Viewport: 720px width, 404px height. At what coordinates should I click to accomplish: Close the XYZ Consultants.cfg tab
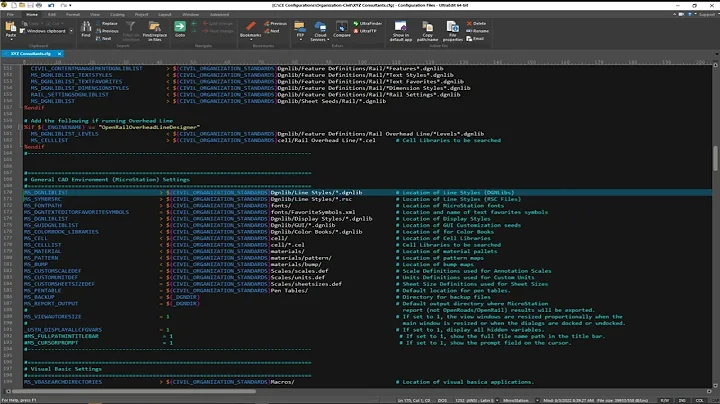pyautogui.click(x=59, y=54)
